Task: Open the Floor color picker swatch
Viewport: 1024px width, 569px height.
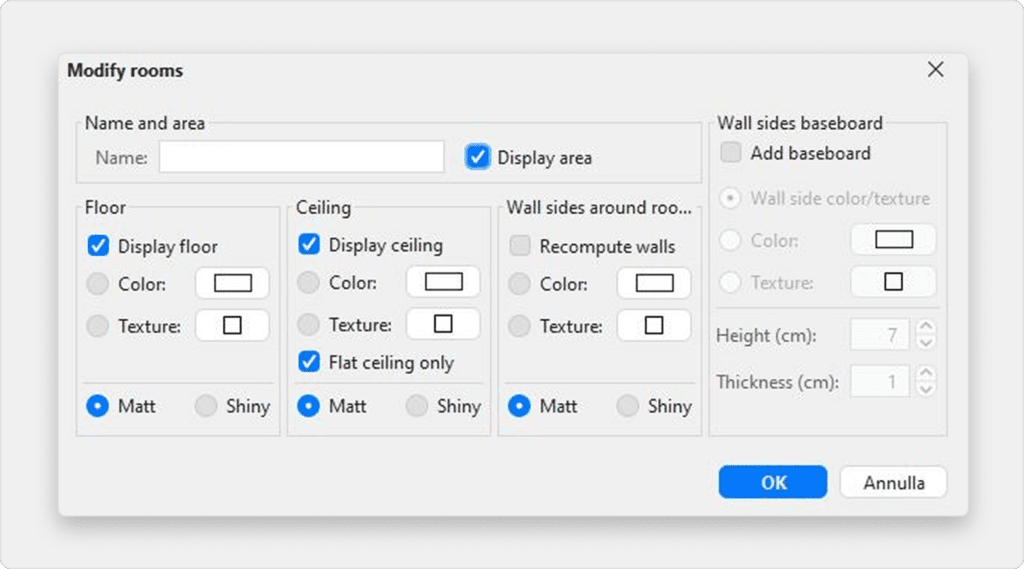Action: click(x=232, y=284)
